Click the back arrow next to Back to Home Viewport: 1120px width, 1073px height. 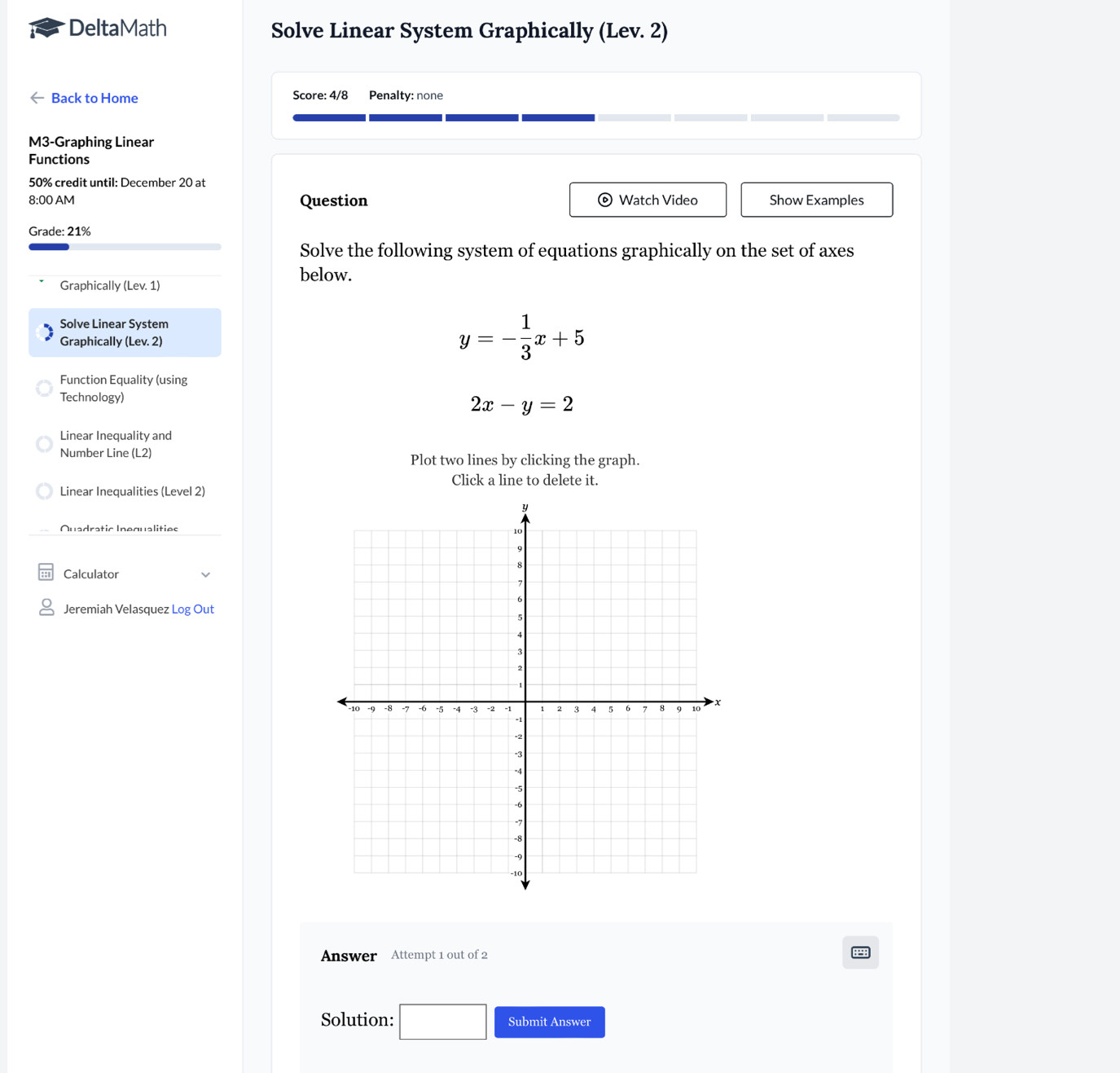[37, 98]
